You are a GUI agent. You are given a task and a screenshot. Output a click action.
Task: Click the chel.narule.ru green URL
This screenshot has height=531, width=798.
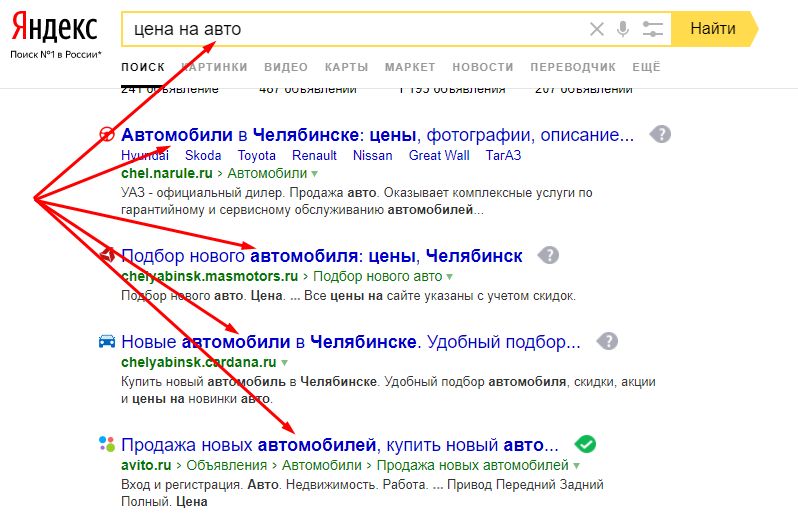[167, 173]
